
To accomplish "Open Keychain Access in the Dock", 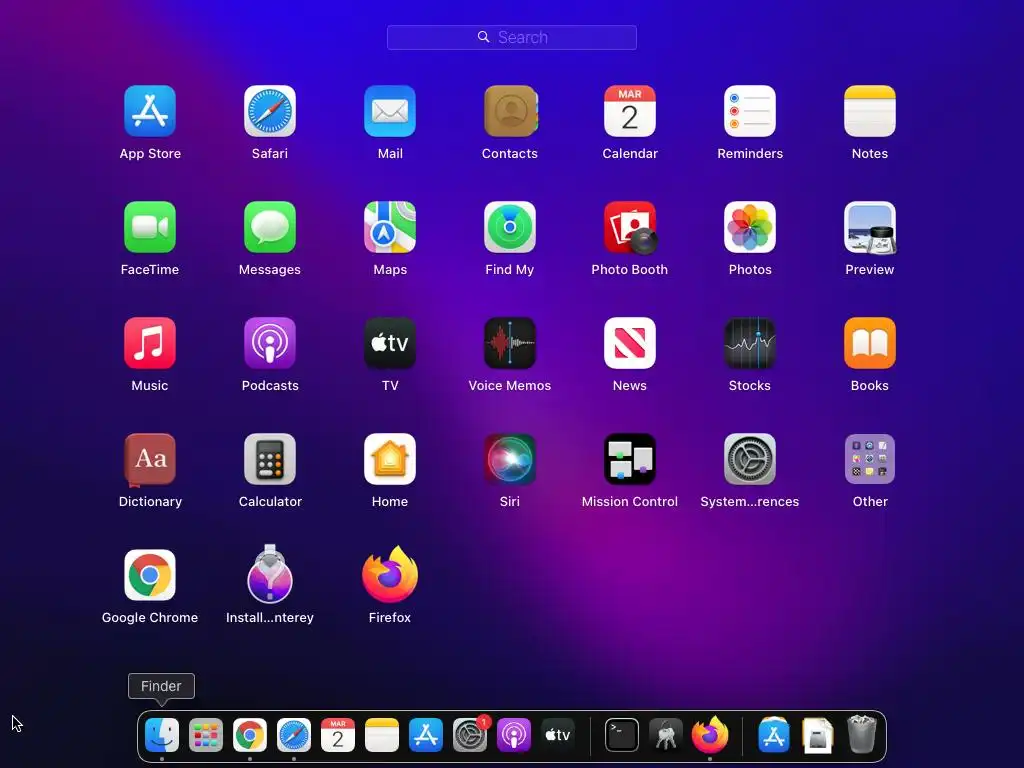I will pyautogui.click(x=665, y=735).
